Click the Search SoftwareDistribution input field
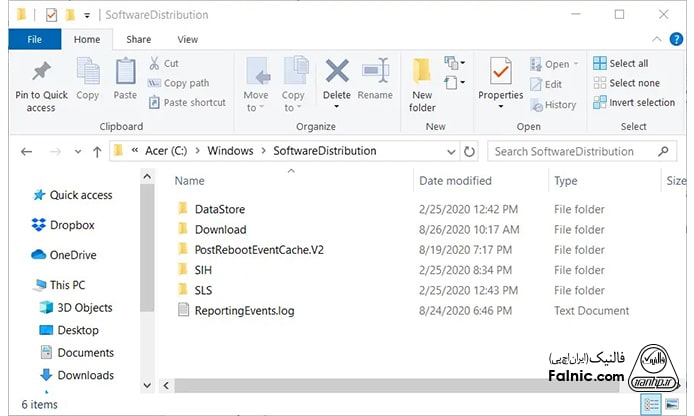 (x=570, y=152)
